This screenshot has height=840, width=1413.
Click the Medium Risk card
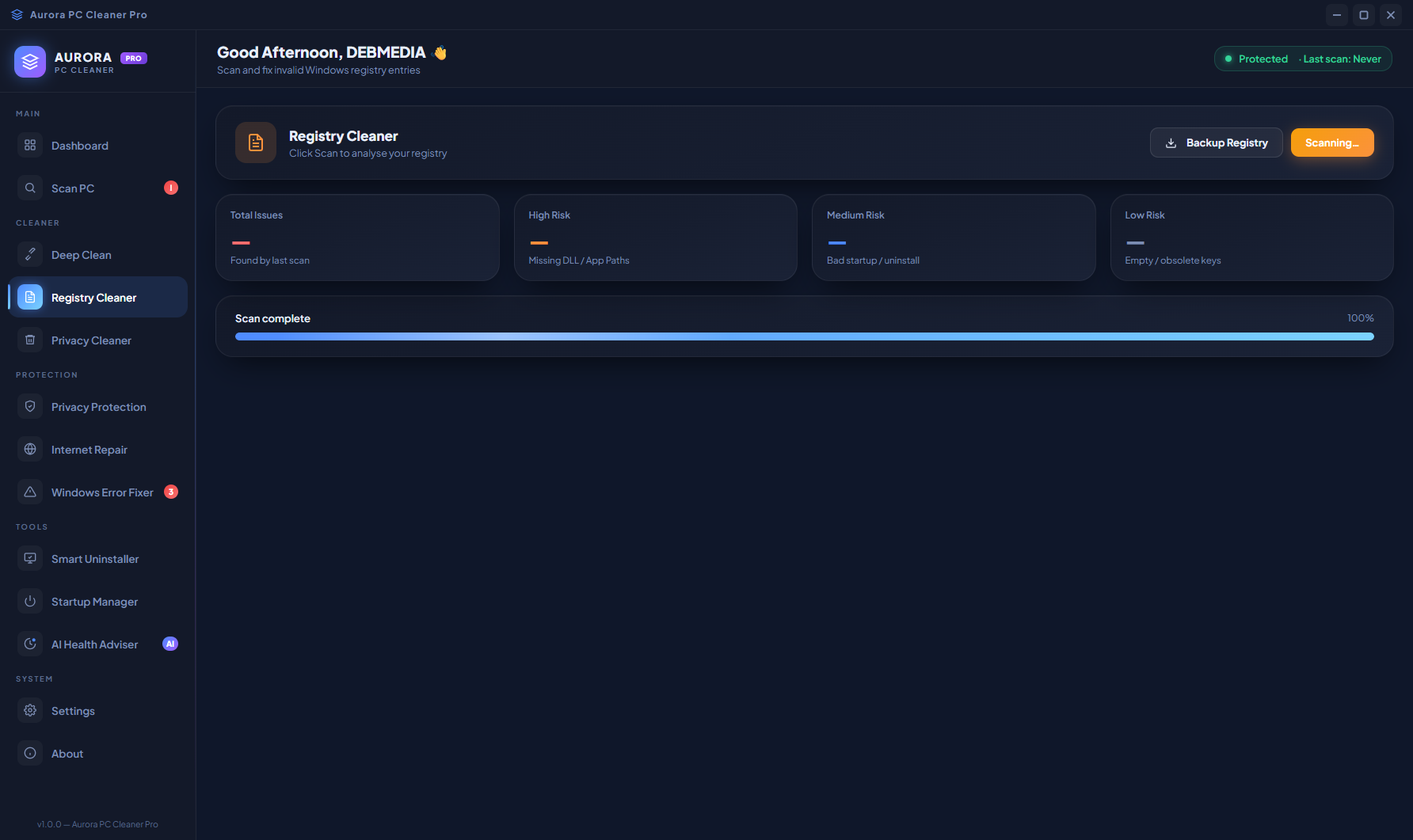click(x=954, y=238)
